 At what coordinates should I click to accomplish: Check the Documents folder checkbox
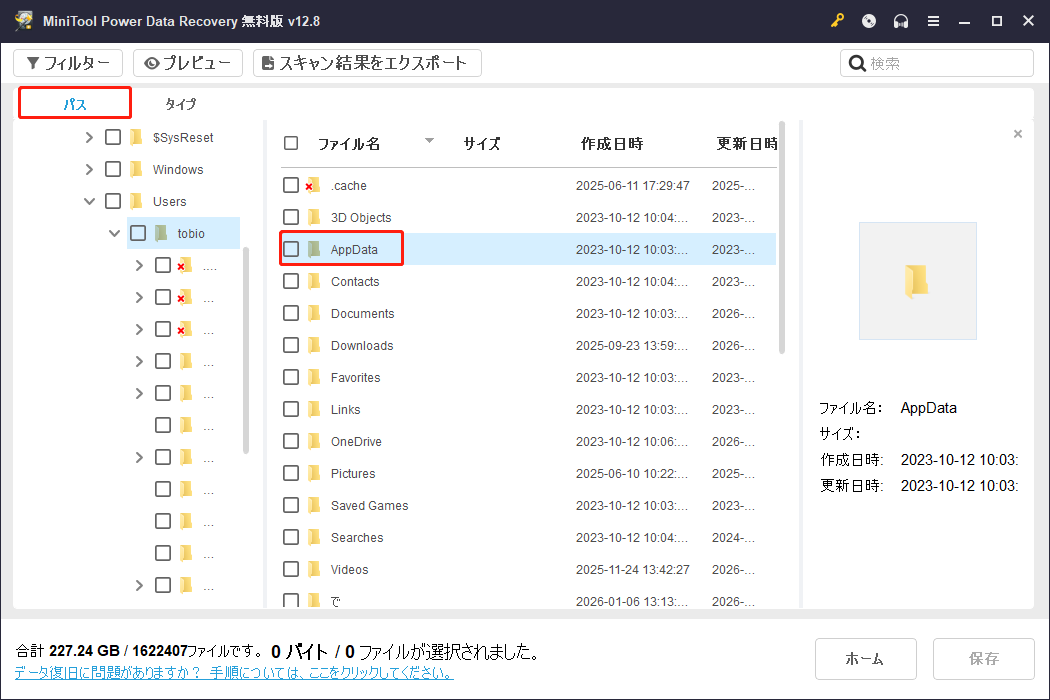291,313
